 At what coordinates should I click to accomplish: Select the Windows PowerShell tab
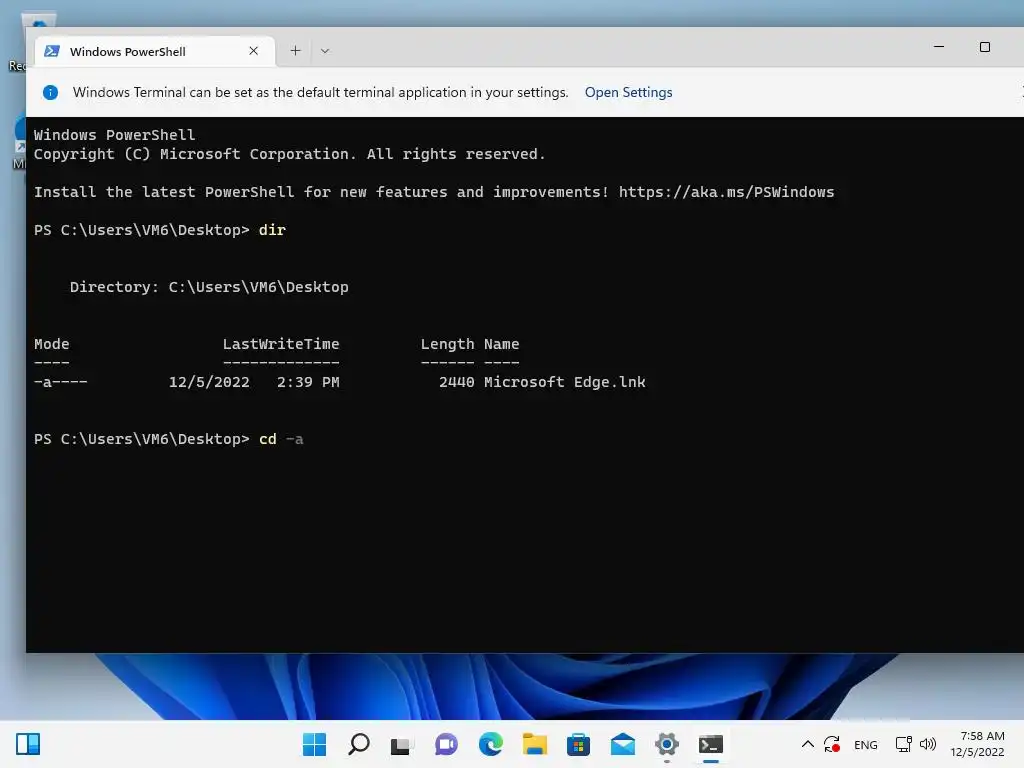tap(155, 51)
